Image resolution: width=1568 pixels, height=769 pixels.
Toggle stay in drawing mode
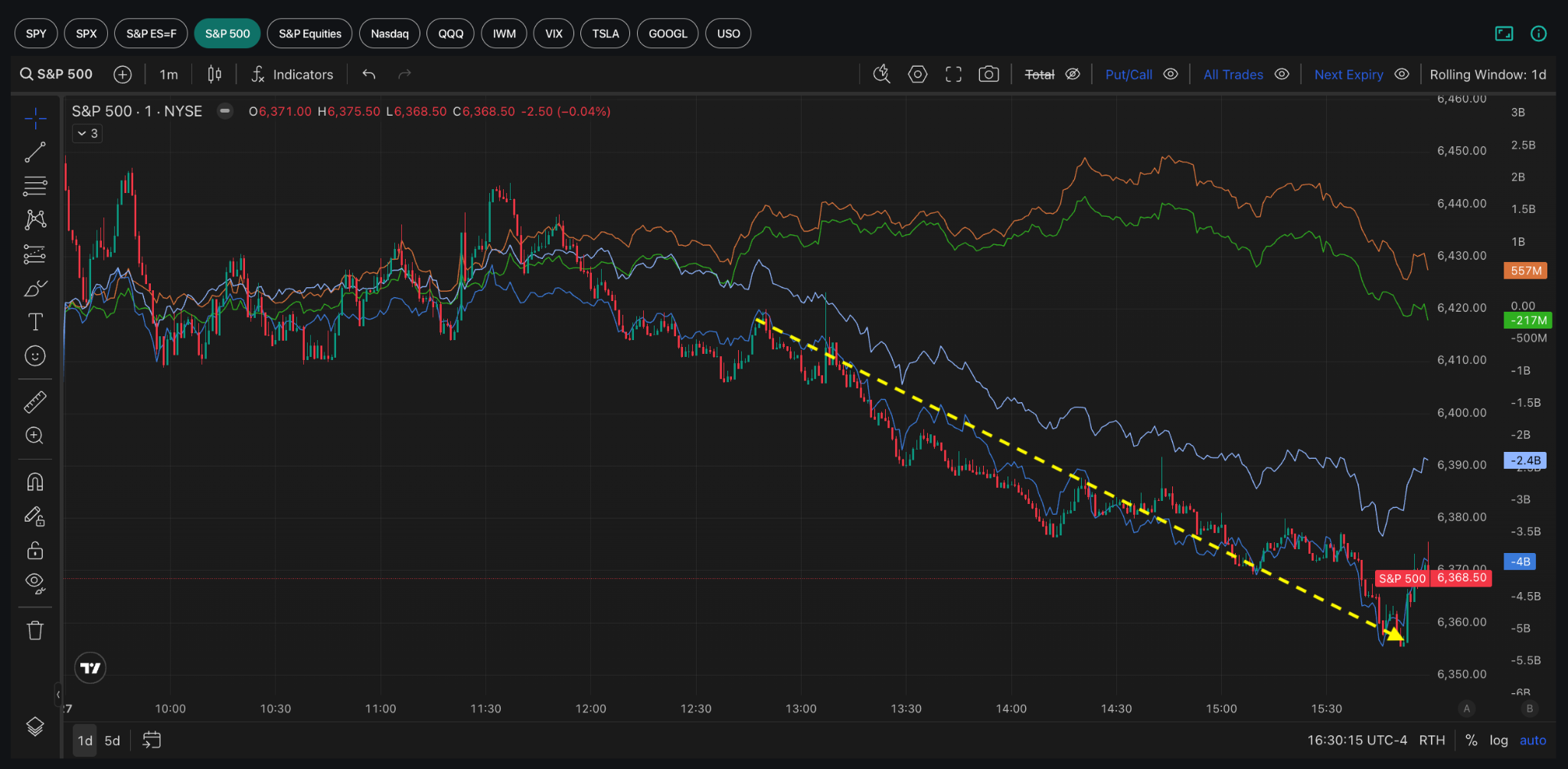[x=35, y=516]
